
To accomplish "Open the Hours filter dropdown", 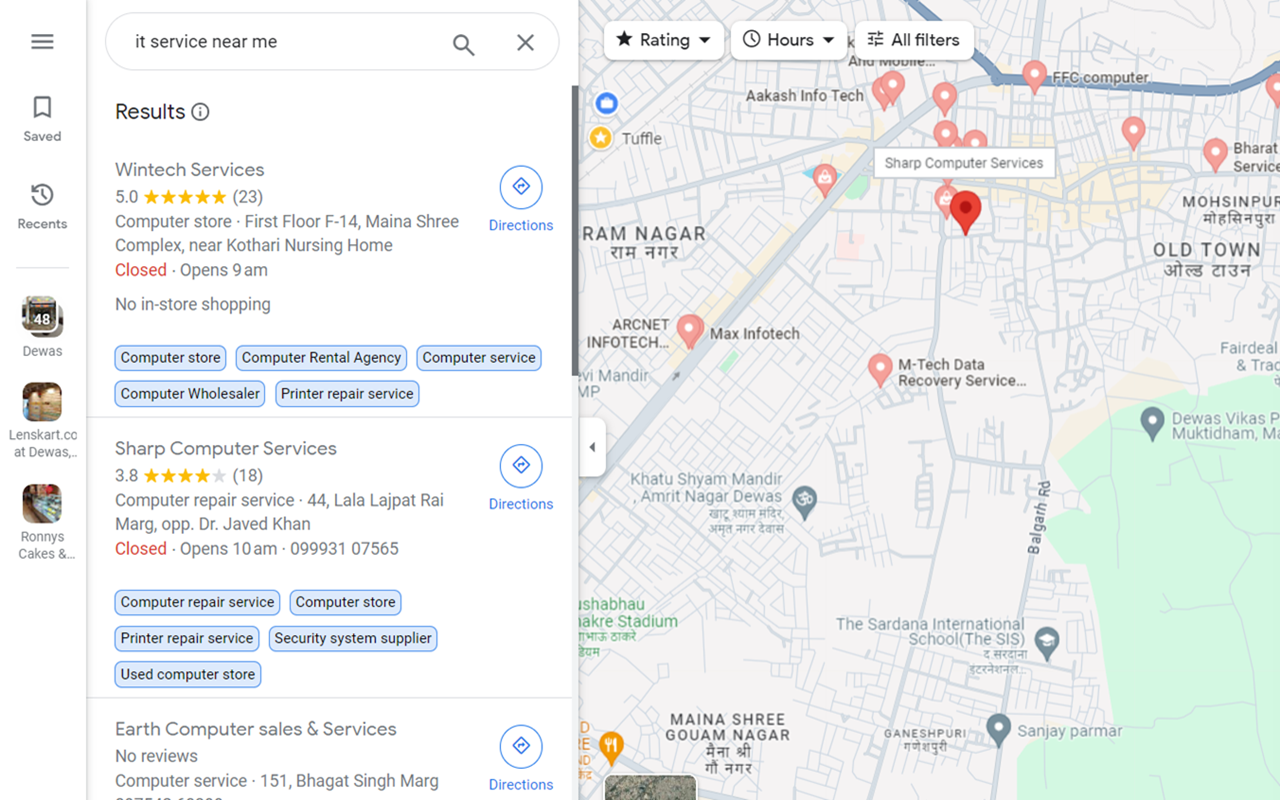I will (788, 40).
